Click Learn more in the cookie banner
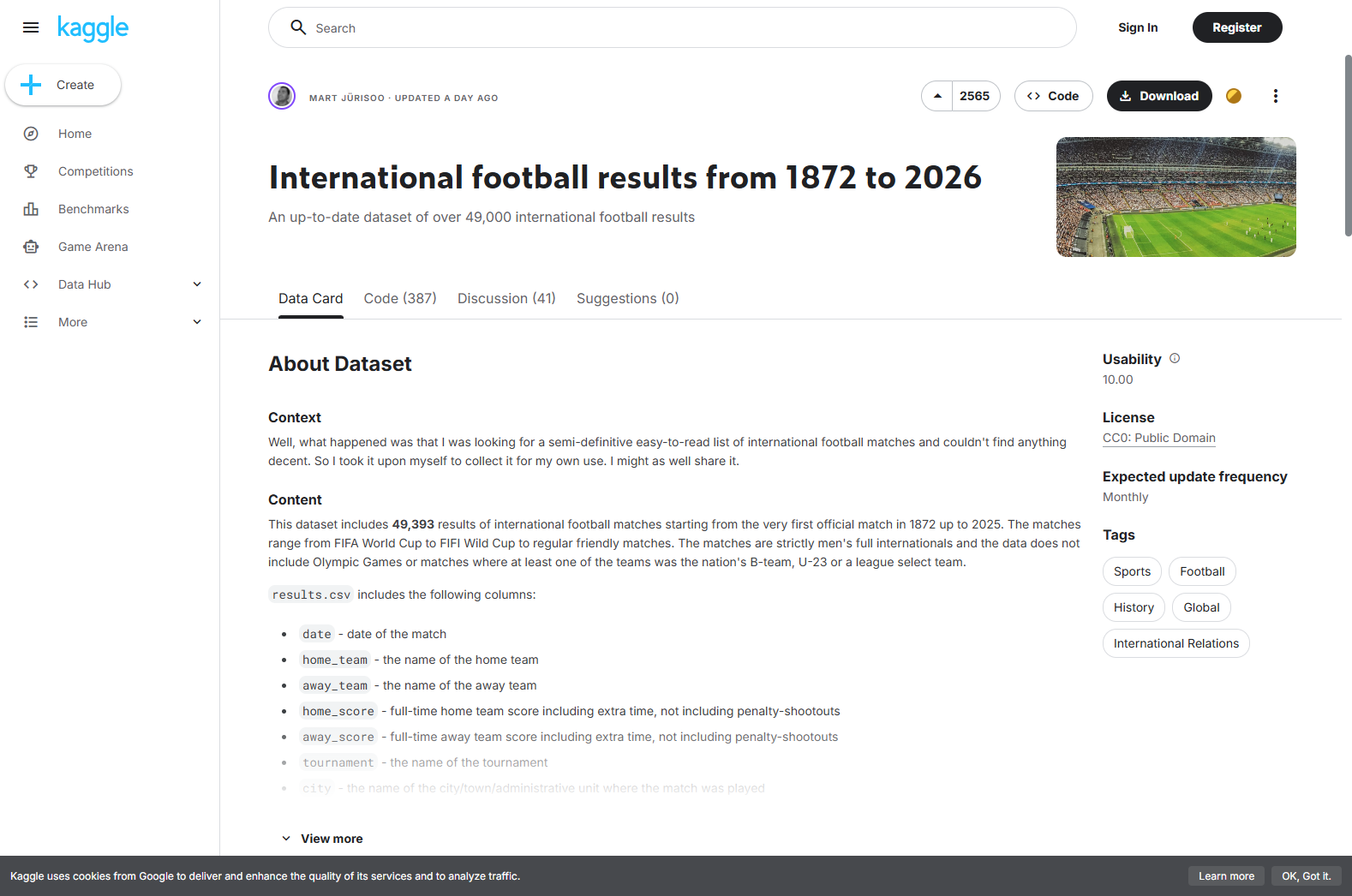The height and width of the screenshot is (896, 1352). click(1226, 876)
